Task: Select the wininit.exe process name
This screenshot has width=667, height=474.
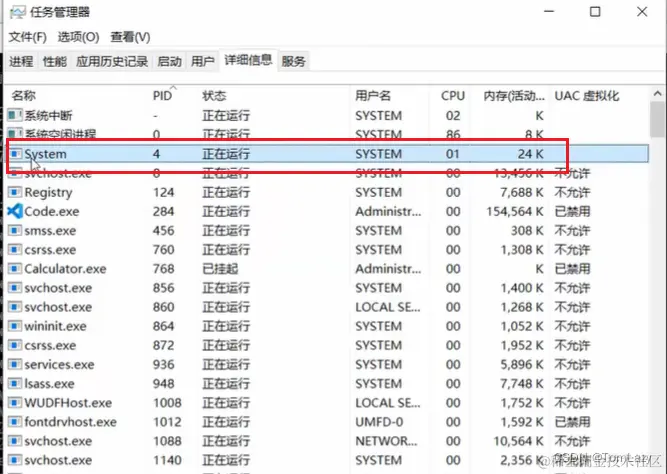Action: click(55, 326)
